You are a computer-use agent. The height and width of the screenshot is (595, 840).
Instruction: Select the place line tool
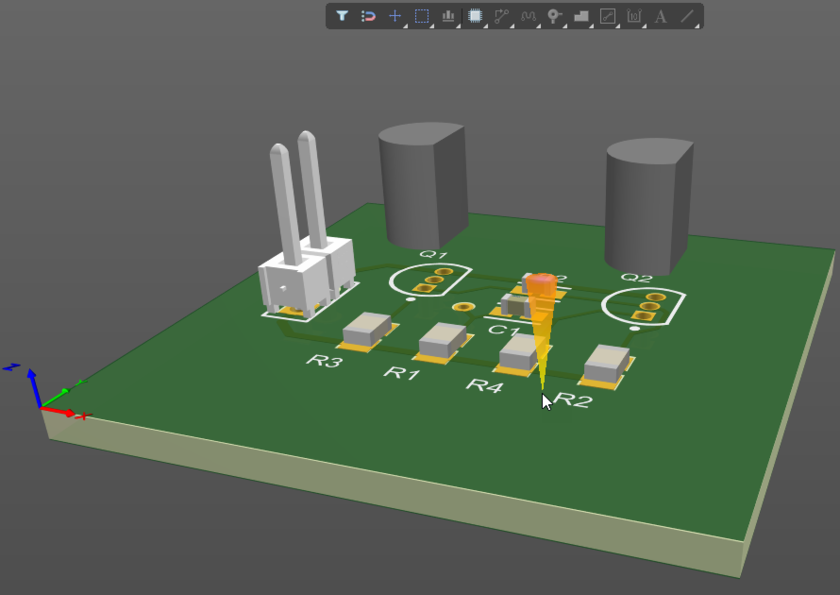click(x=687, y=15)
